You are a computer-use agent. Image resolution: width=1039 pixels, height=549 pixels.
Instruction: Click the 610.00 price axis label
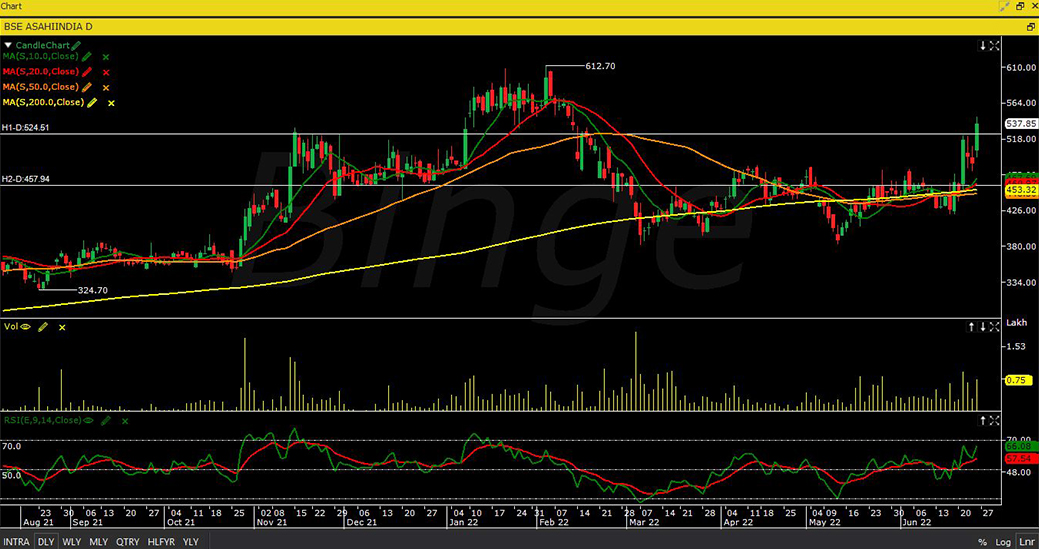coord(1020,68)
